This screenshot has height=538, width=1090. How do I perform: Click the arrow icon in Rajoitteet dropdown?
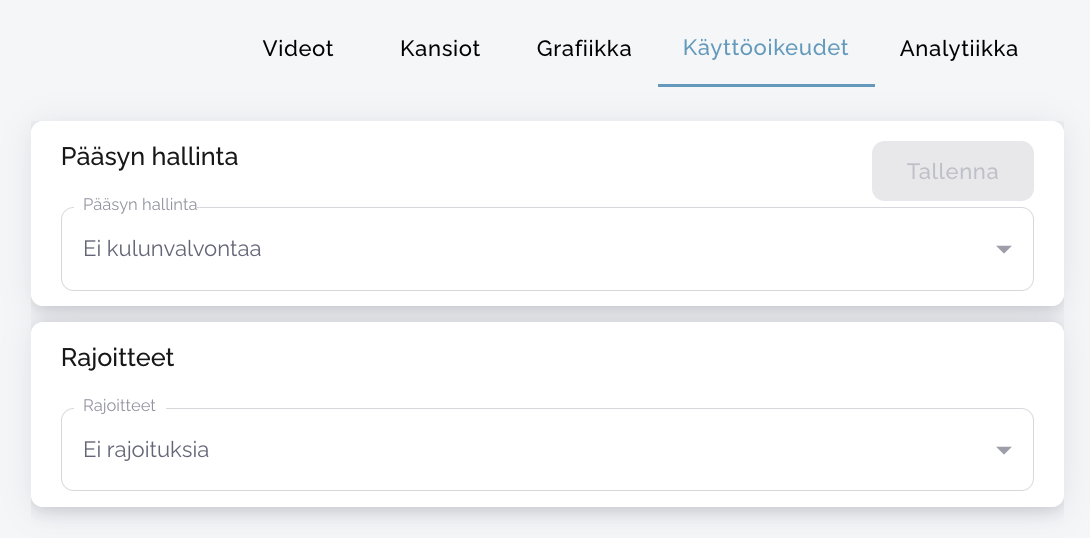(x=1004, y=450)
